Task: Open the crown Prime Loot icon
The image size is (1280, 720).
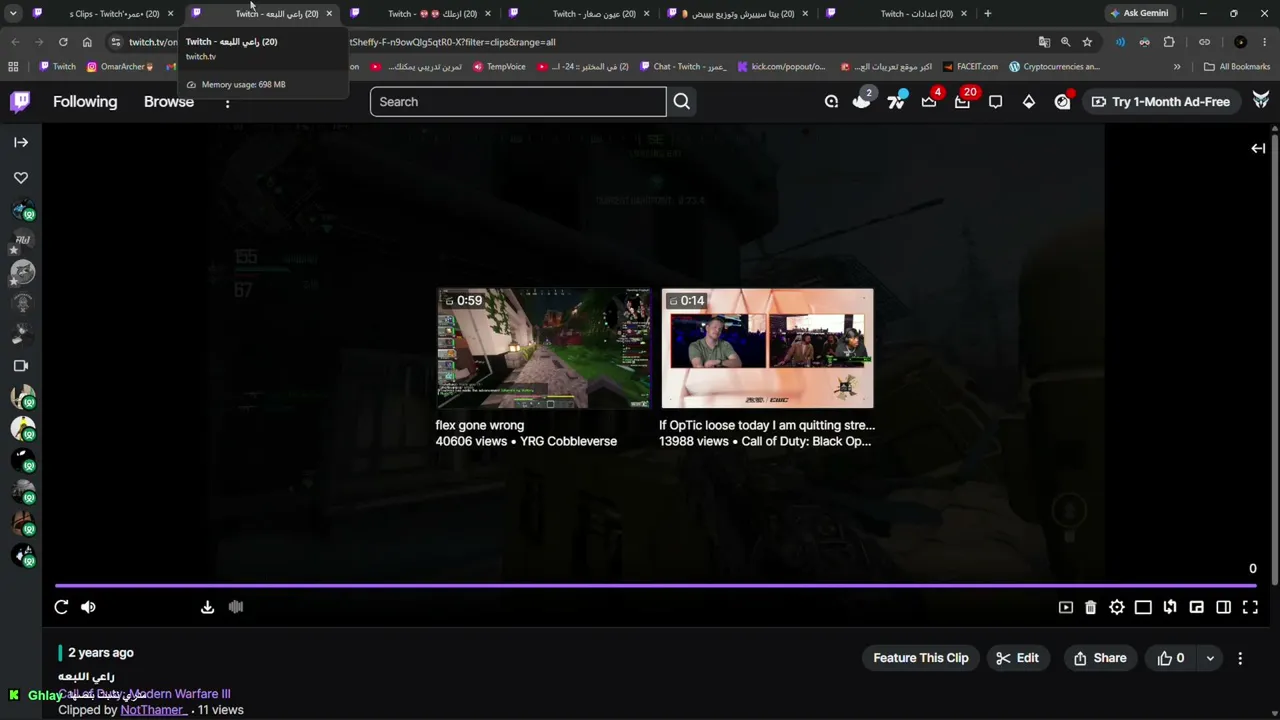Action: click(x=929, y=101)
